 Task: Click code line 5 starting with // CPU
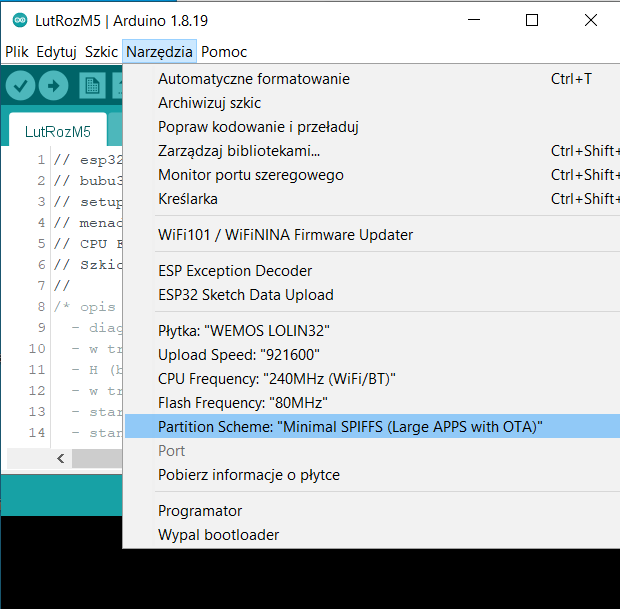point(88,244)
